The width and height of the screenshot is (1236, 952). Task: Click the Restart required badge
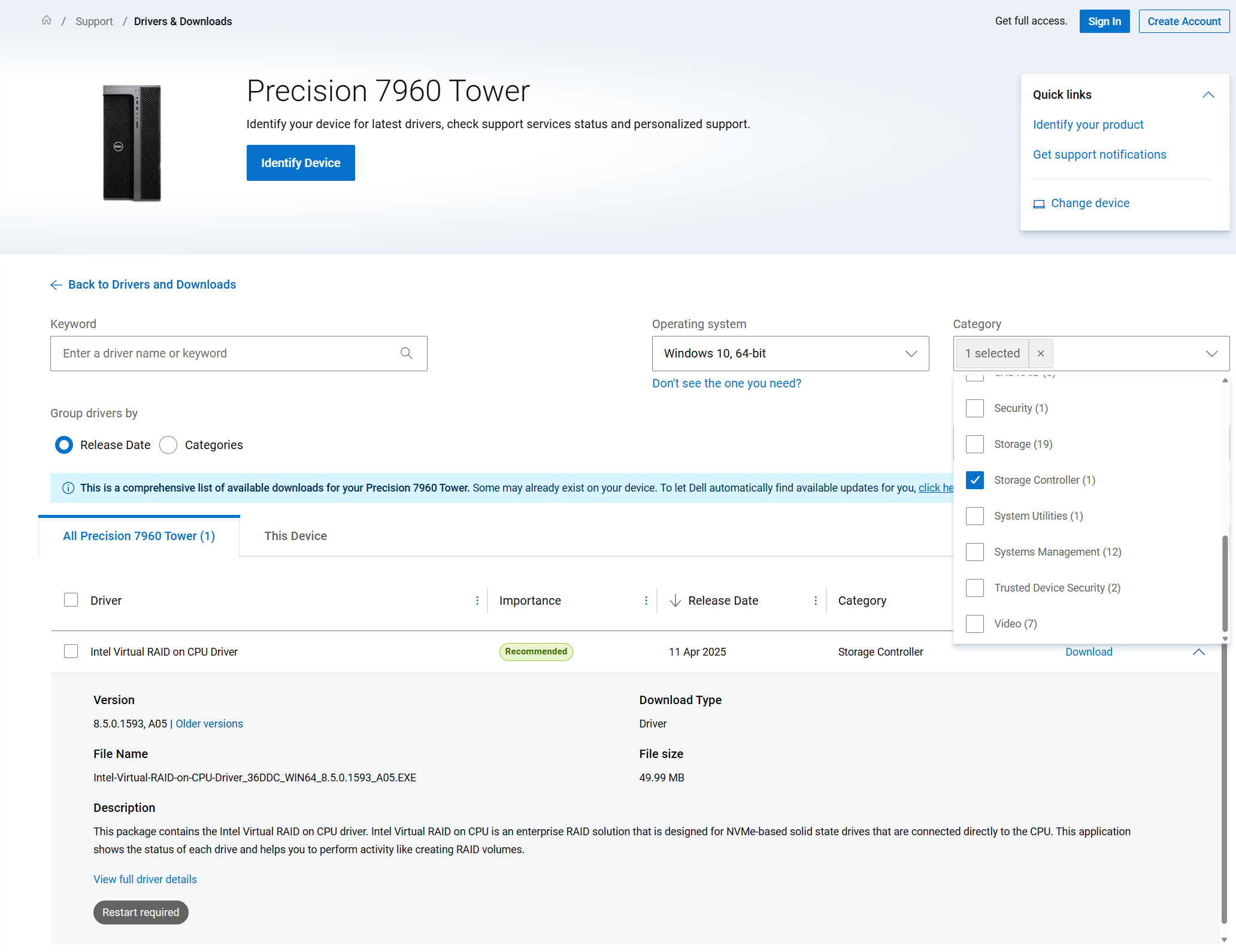(x=141, y=912)
